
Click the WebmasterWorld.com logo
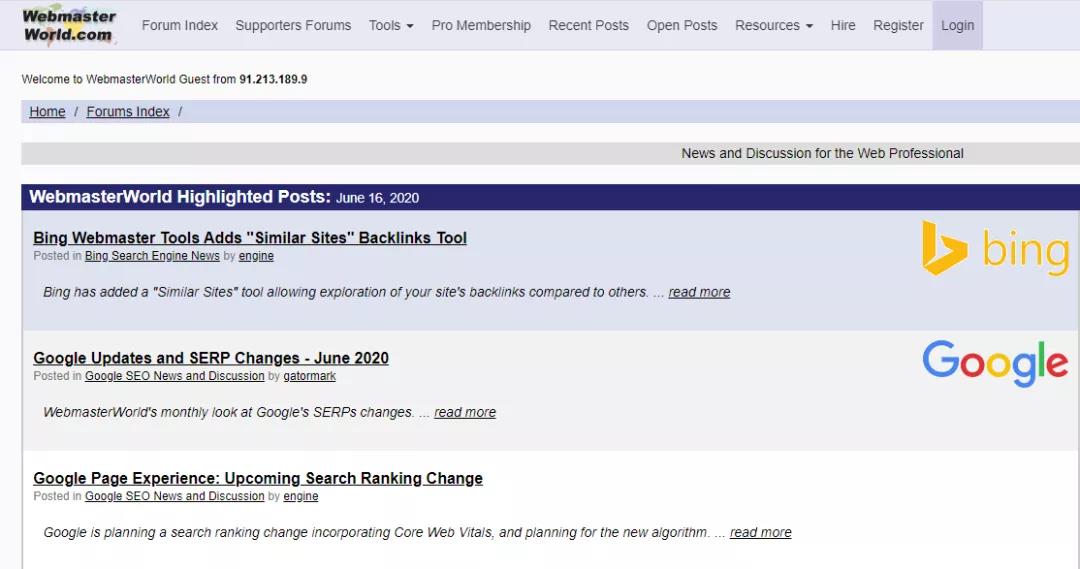pyautogui.click(x=69, y=25)
